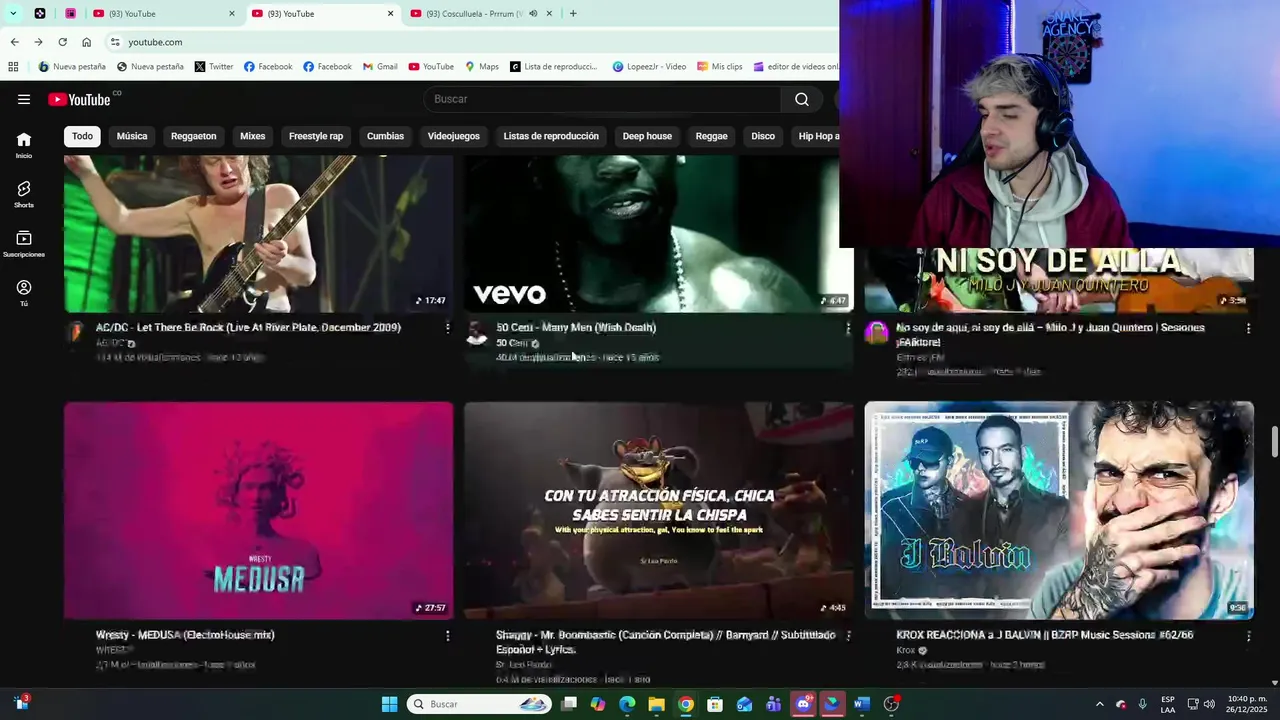The image size is (1280, 720).
Task: Open the YouTube bookmark in the bookmarks bar
Action: click(431, 67)
